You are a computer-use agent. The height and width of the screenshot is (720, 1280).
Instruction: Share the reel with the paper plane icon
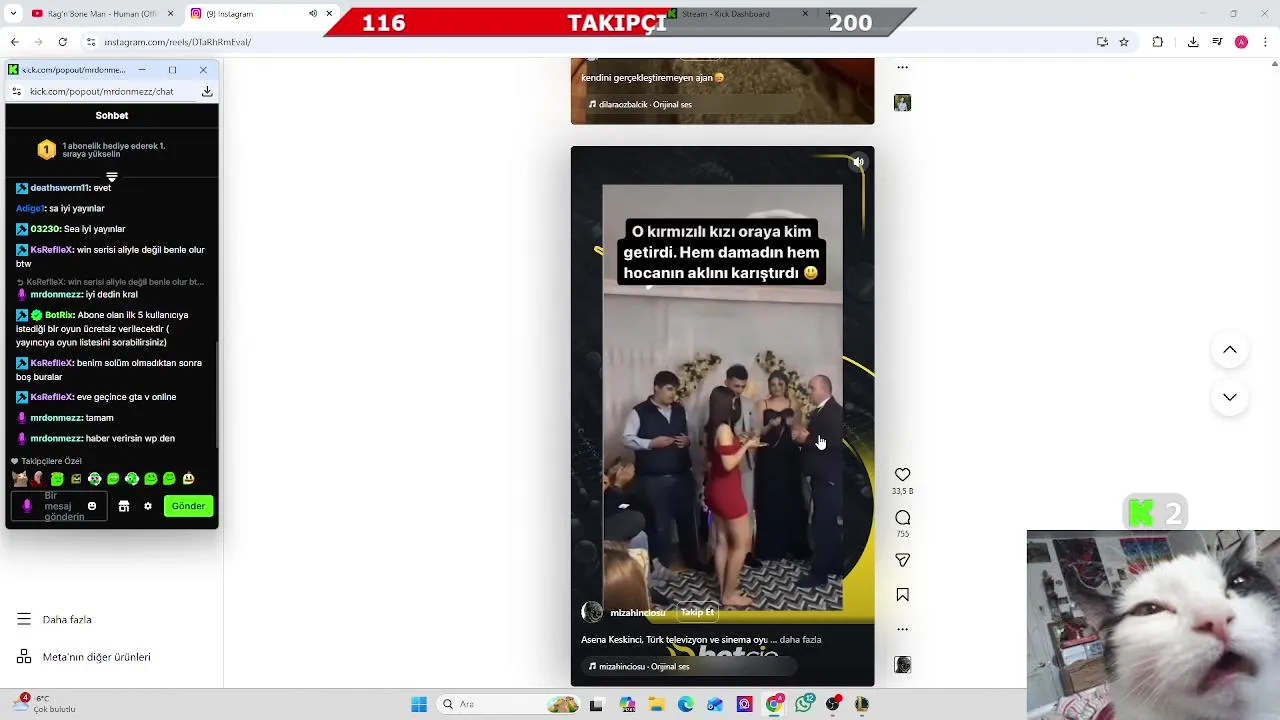(902, 560)
